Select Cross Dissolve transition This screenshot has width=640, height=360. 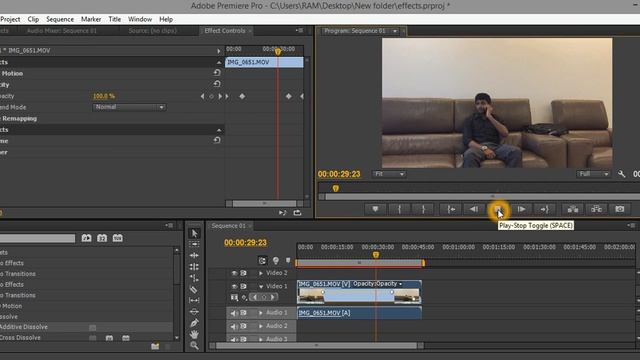click(20, 338)
